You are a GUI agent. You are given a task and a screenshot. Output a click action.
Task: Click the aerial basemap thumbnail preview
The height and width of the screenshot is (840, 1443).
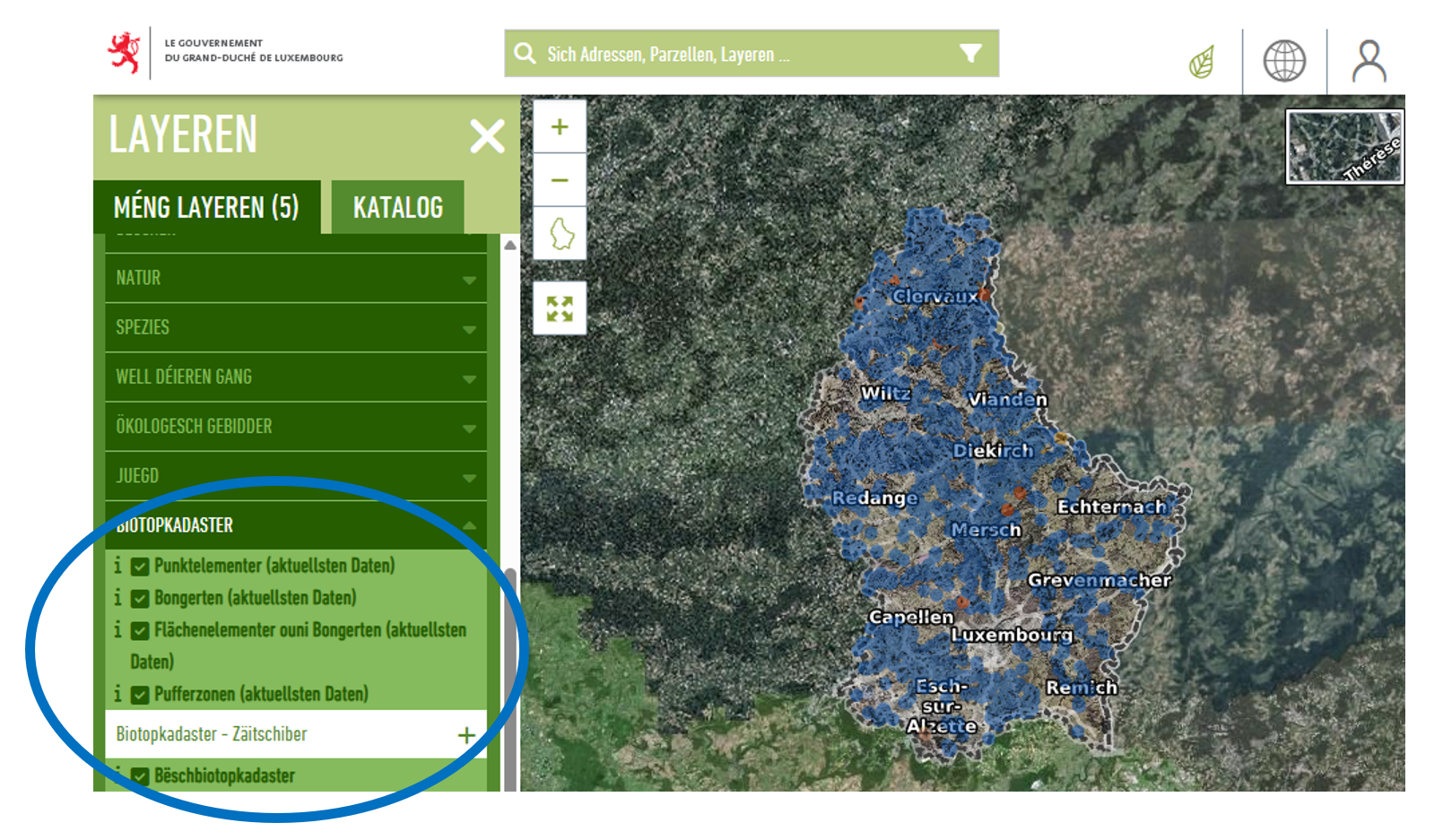[1343, 147]
